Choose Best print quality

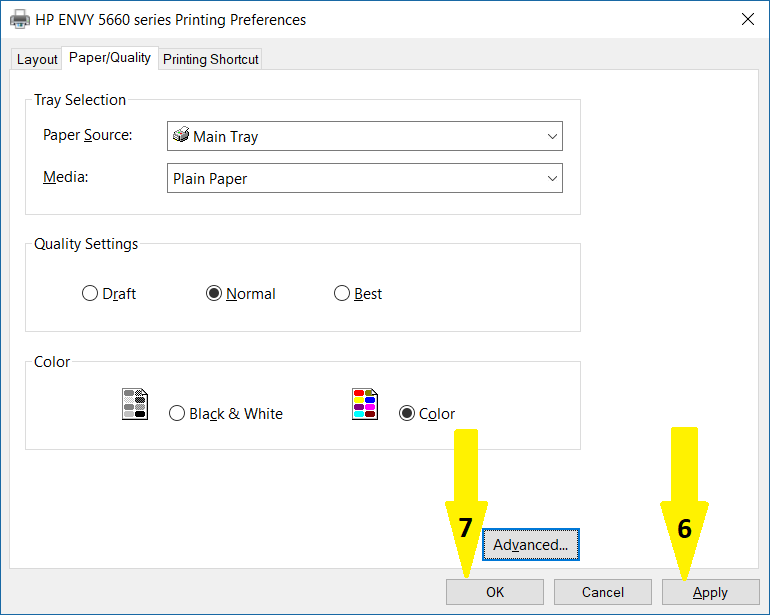tap(342, 294)
